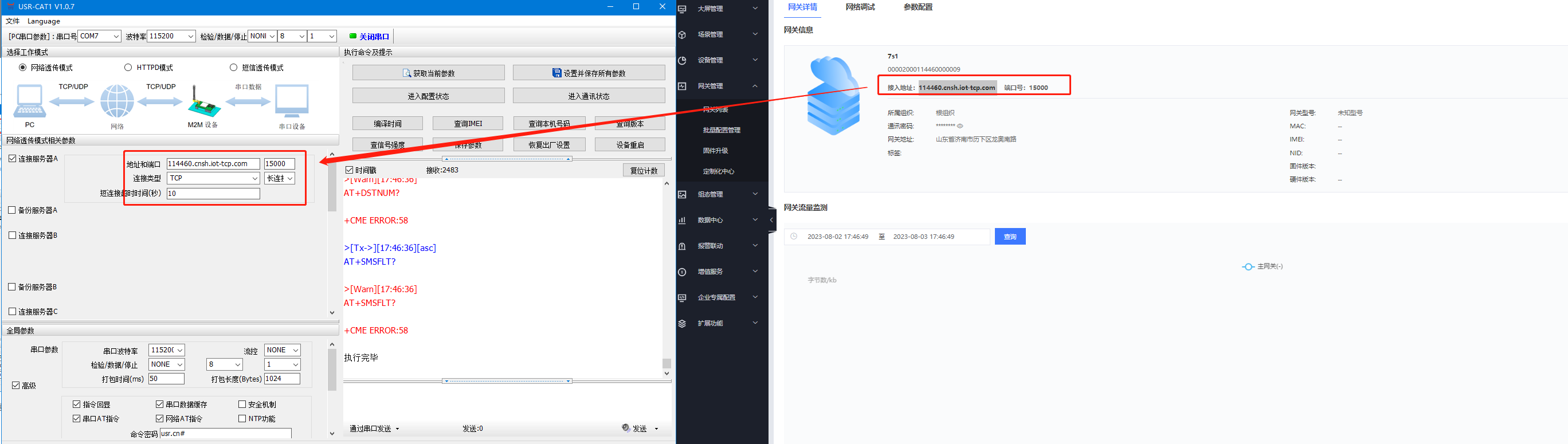This screenshot has height=444, width=1568.
Task: Click the clock icon in date range picker
Action: coord(794,237)
